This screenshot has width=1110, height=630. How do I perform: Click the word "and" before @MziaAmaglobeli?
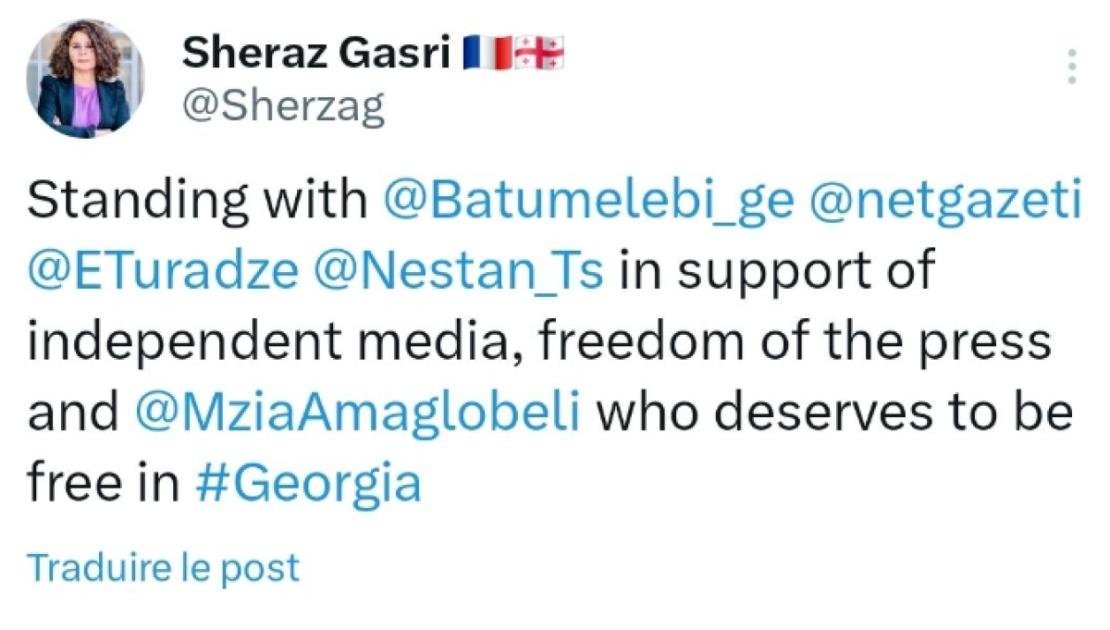click(x=73, y=413)
